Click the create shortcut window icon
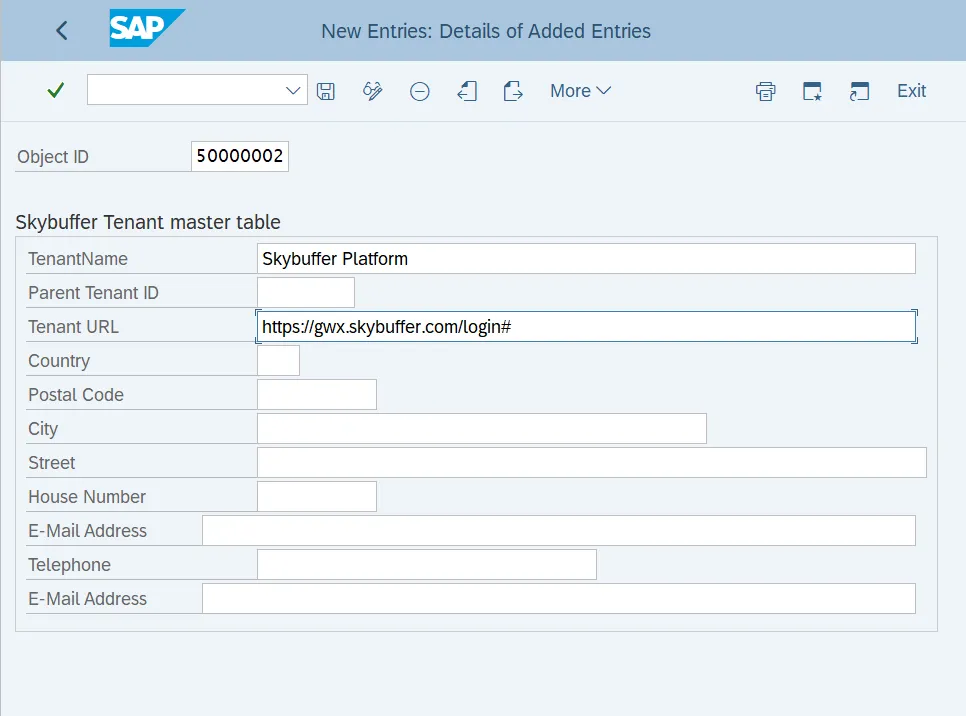 click(x=859, y=91)
